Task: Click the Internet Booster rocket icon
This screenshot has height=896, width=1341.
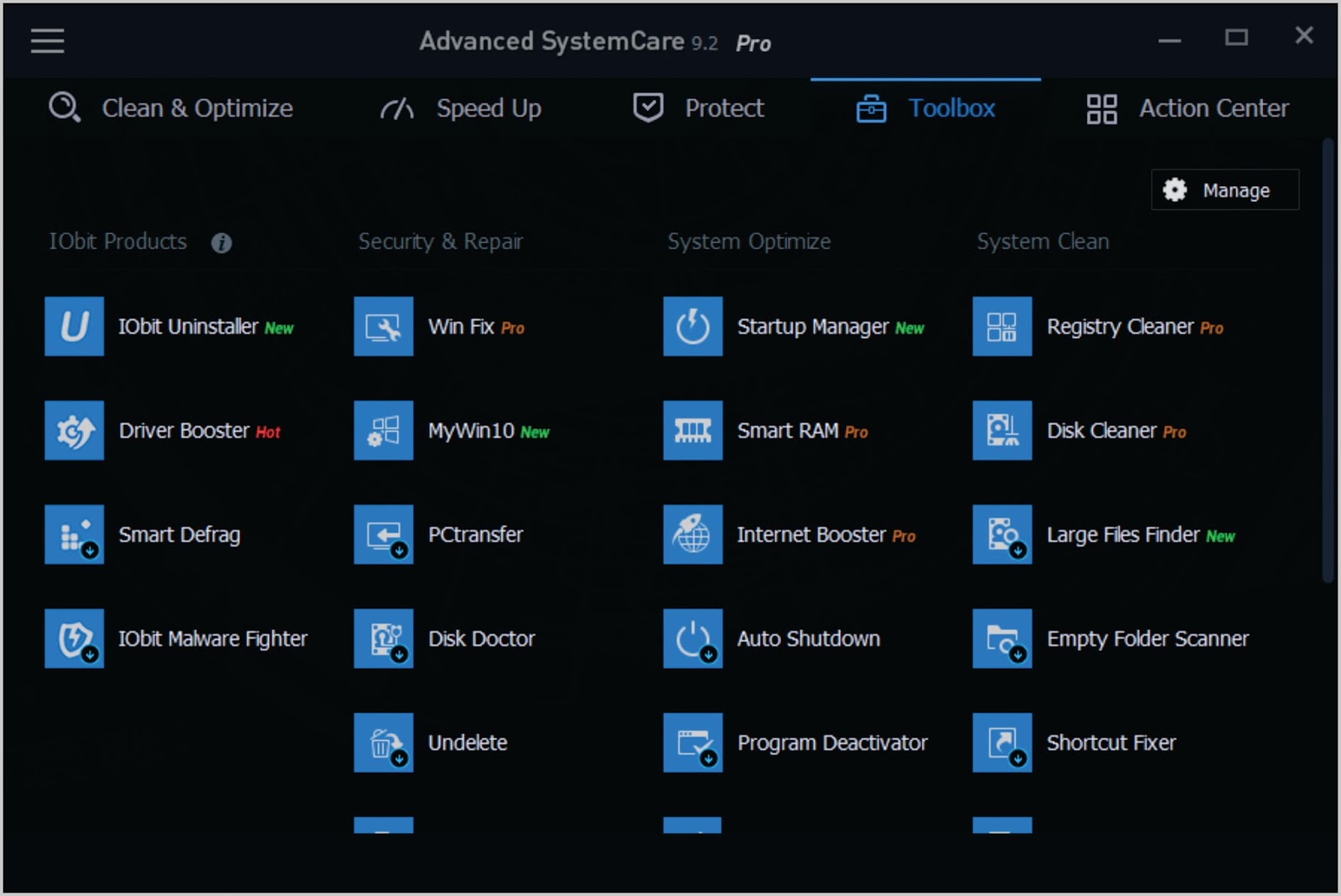Action: click(x=692, y=534)
